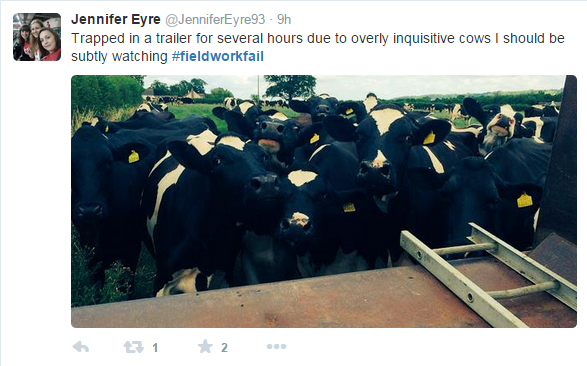This screenshot has height=366, width=587.
Task: Click the rusty trailer edge in photo
Action: click(262, 301)
